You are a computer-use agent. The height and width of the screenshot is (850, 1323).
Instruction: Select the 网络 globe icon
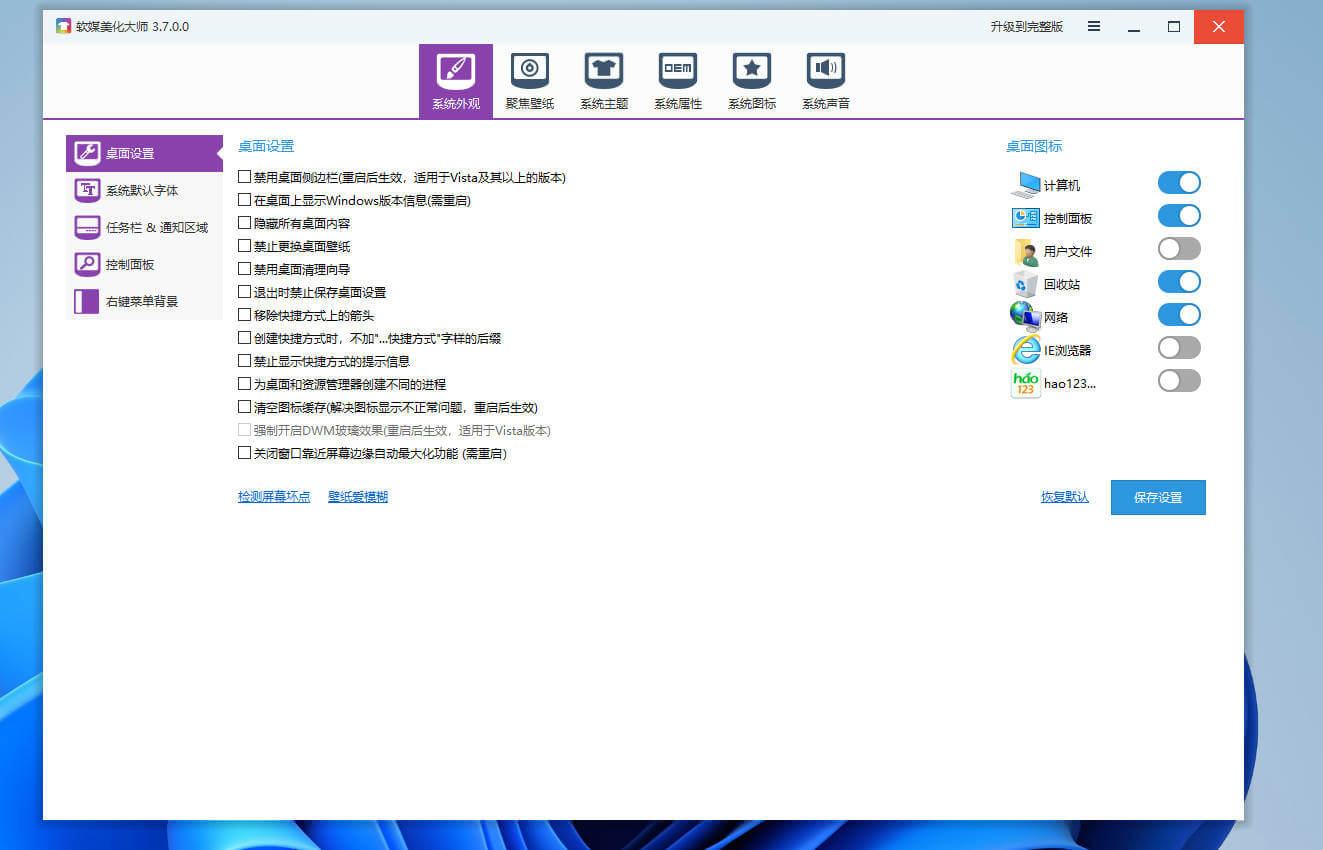1023,315
